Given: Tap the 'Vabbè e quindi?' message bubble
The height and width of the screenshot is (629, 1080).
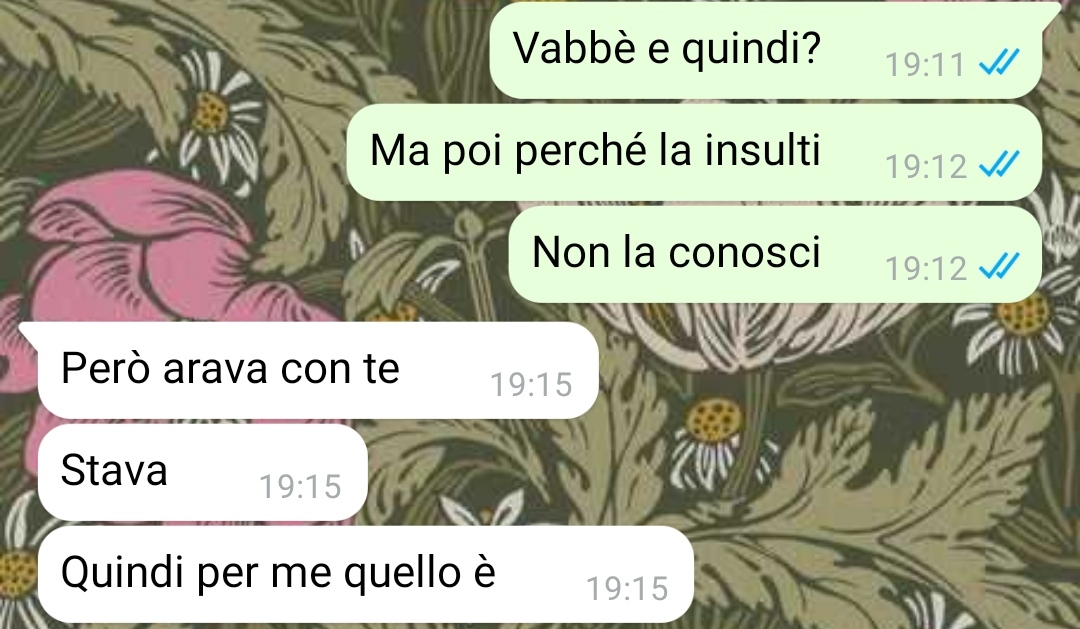Looking at the screenshot, I should point(766,50).
